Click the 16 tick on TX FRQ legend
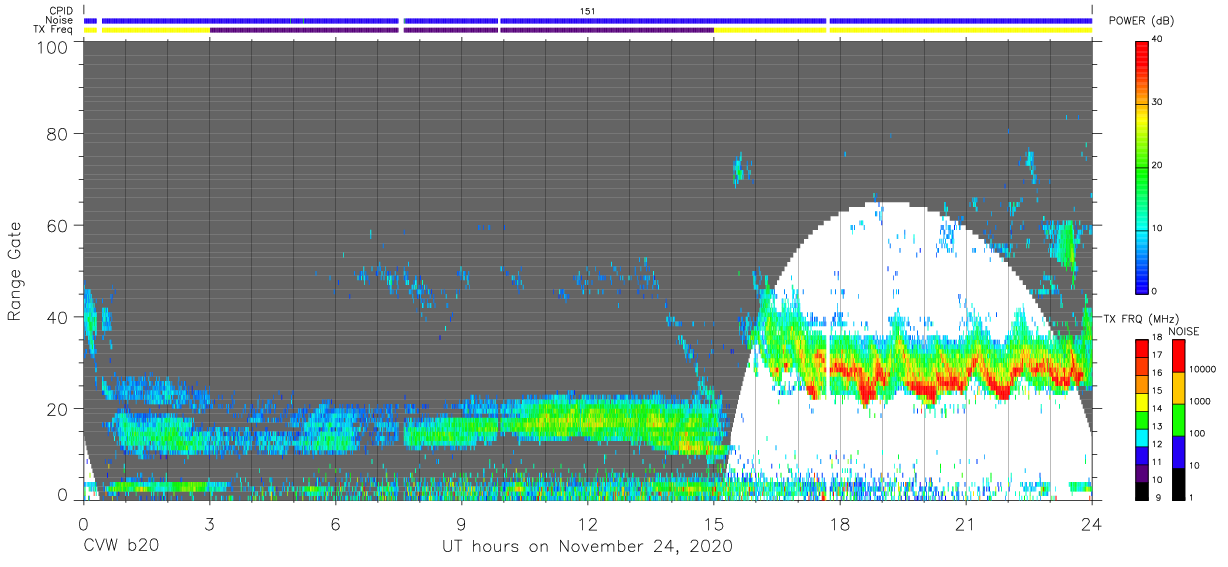Image resolution: width=1228 pixels, height=567 pixels. pyautogui.click(x=1156, y=372)
